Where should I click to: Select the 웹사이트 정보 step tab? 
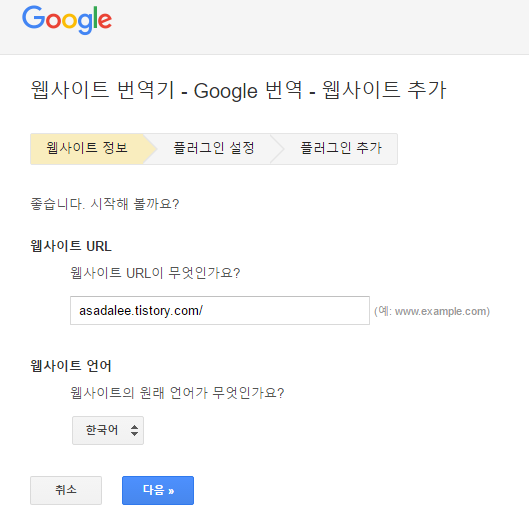coord(87,148)
